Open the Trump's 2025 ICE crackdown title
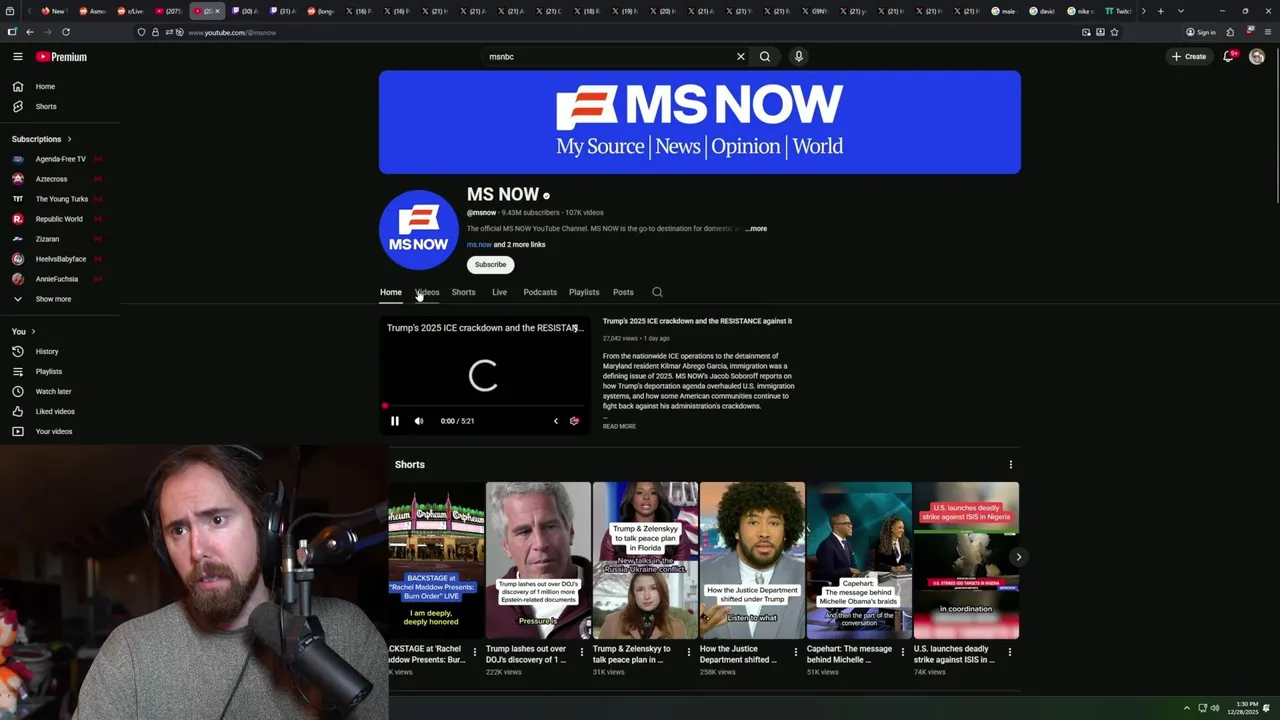This screenshot has height=720, width=1280. (x=697, y=321)
